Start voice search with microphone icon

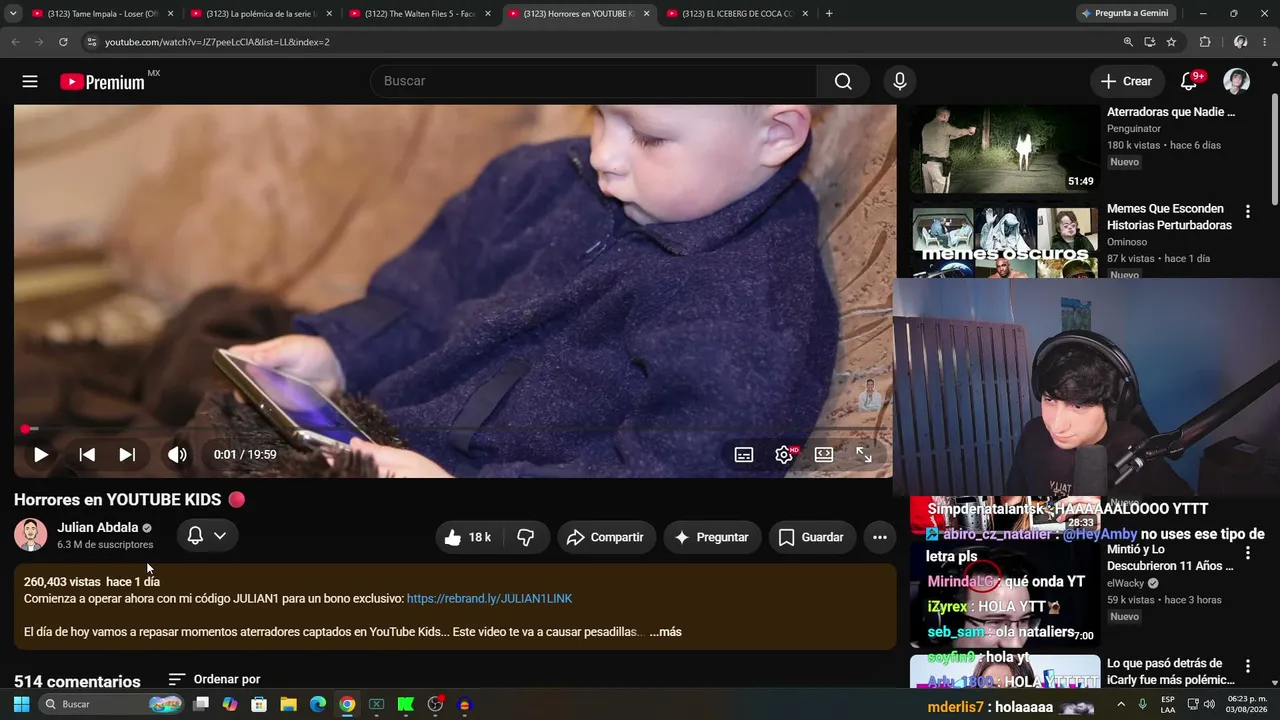(900, 81)
